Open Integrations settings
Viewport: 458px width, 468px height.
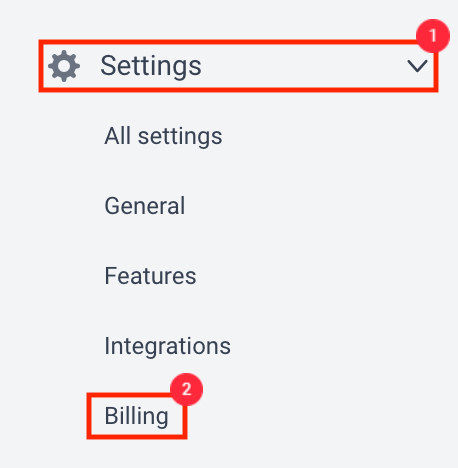pos(167,346)
